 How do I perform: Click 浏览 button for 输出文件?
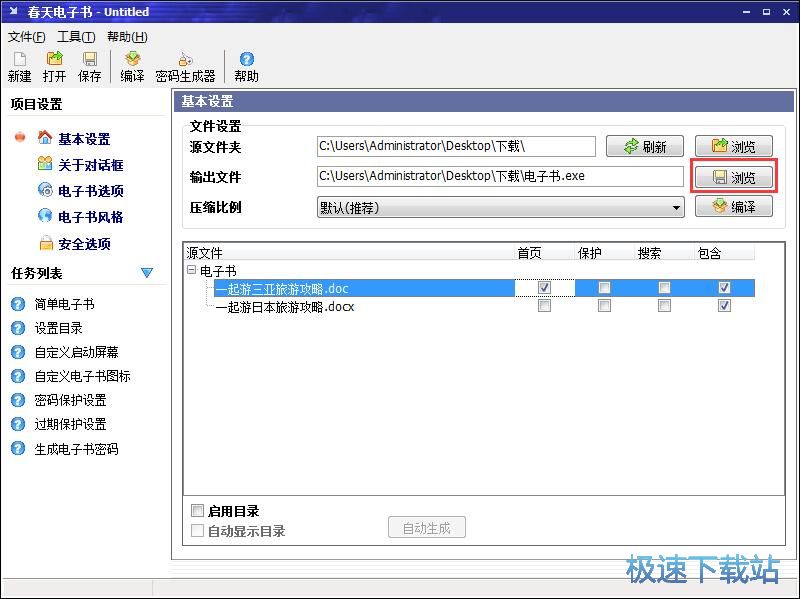(734, 177)
